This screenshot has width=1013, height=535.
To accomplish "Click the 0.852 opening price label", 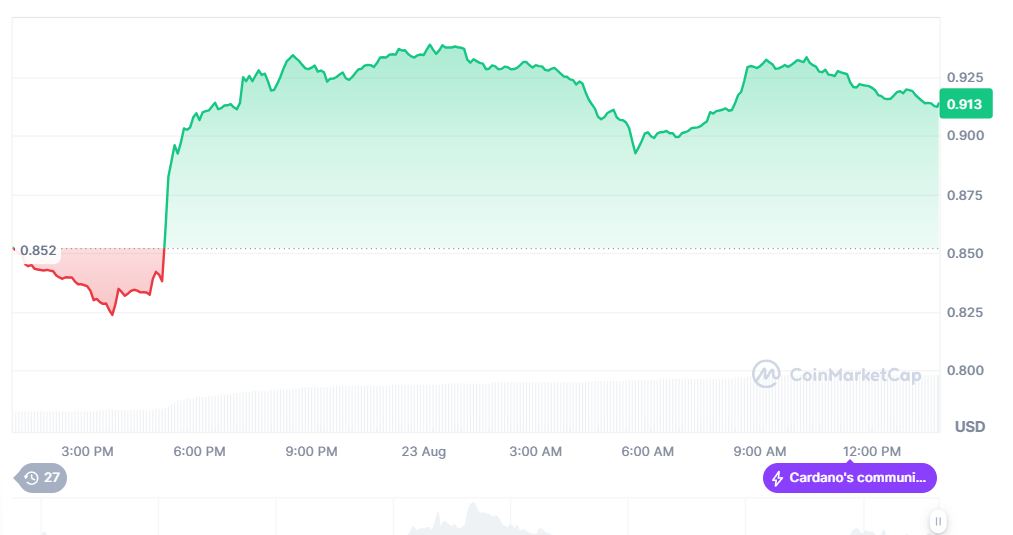I will point(38,251).
